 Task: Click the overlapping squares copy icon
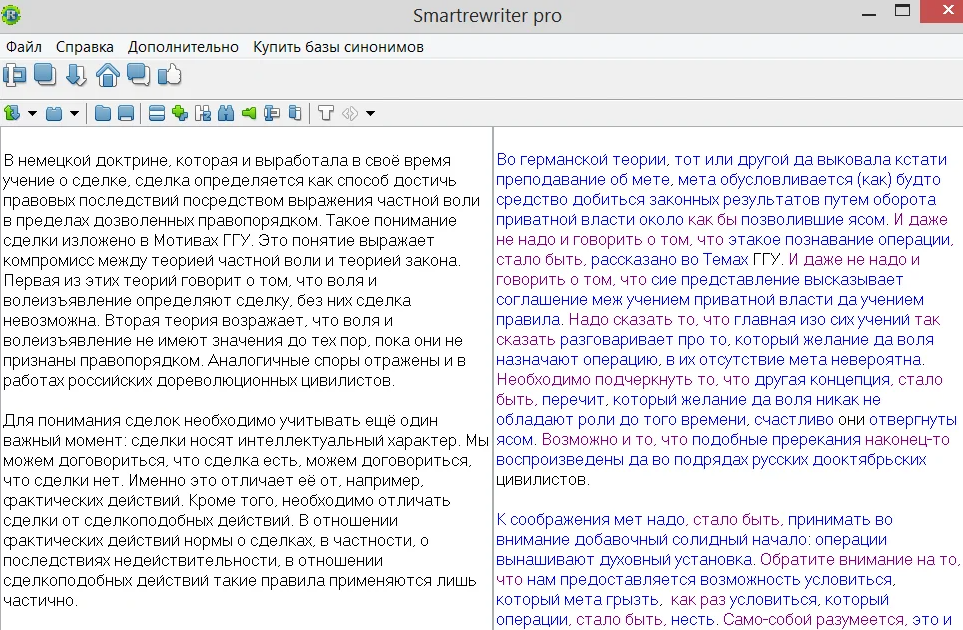pyautogui.click(x=45, y=75)
